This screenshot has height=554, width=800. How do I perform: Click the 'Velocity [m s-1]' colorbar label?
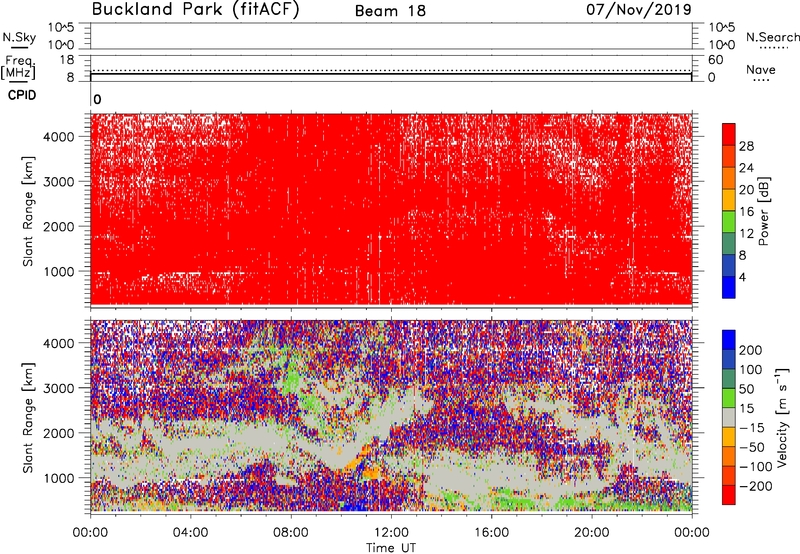pyautogui.click(x=783, y=417)
